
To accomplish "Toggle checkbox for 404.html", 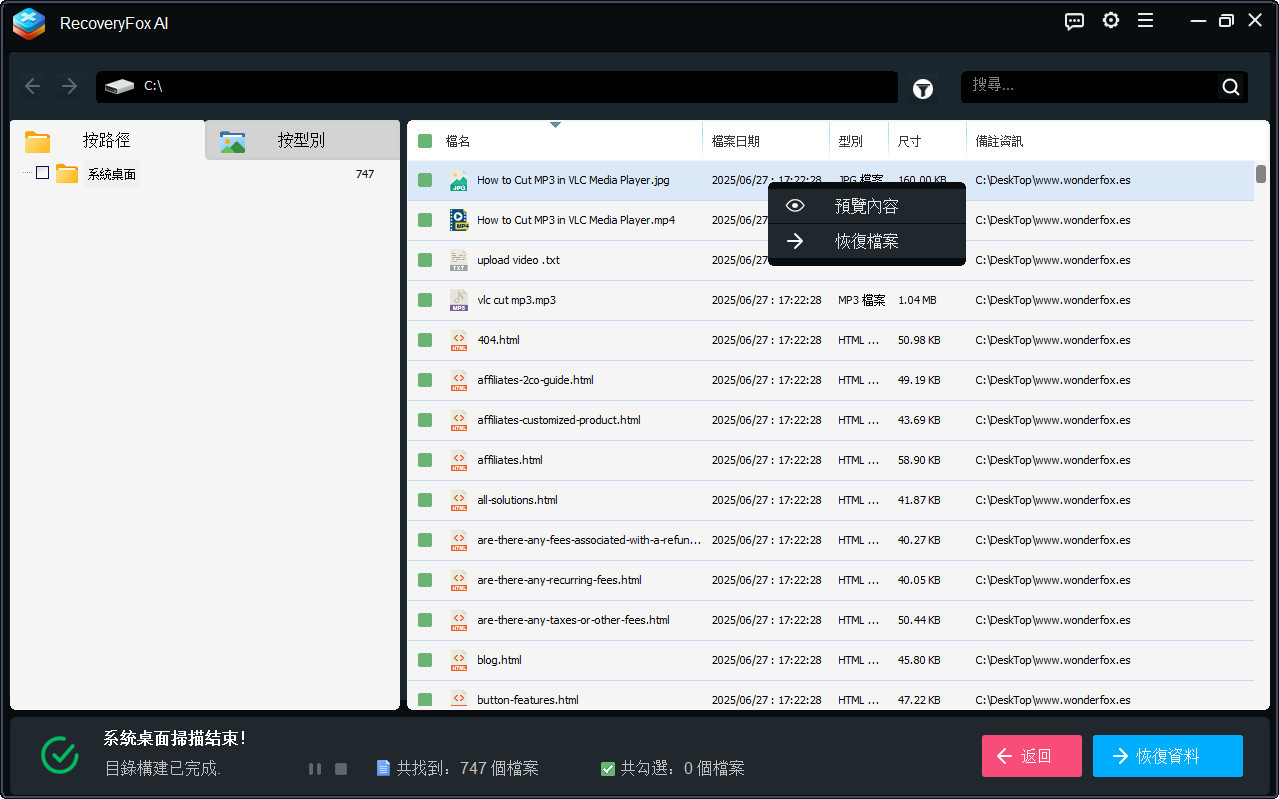I will coord(425,340).
